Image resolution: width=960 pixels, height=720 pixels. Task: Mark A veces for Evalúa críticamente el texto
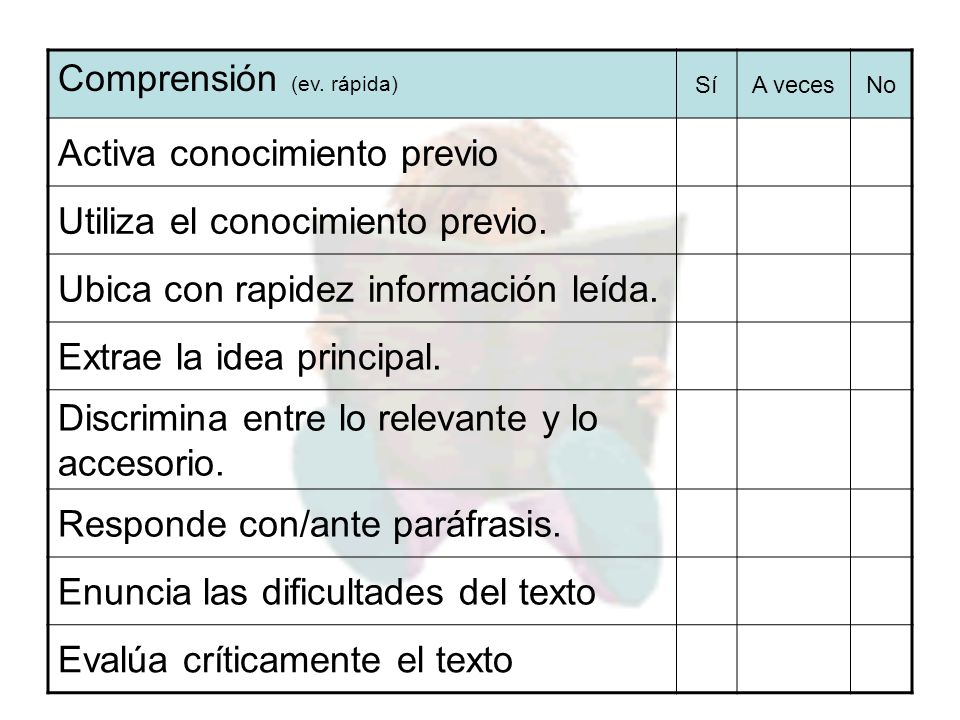tap(793, 659)
